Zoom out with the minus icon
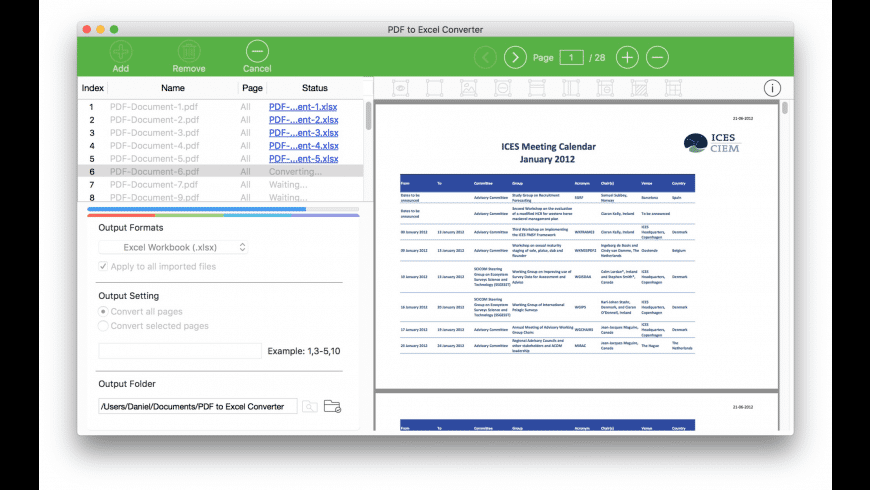The width and height of the screenshot is (870, 490). 657,57
